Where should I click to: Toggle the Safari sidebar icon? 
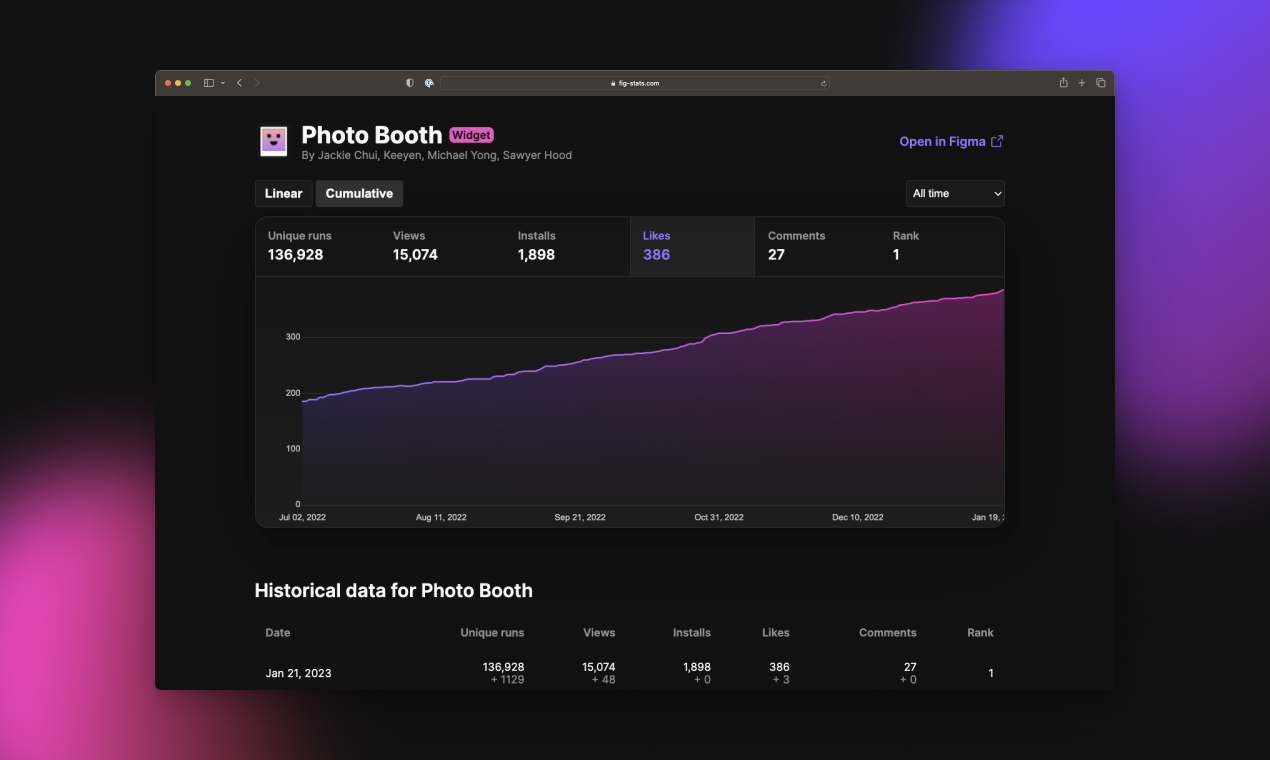point(209,83)
